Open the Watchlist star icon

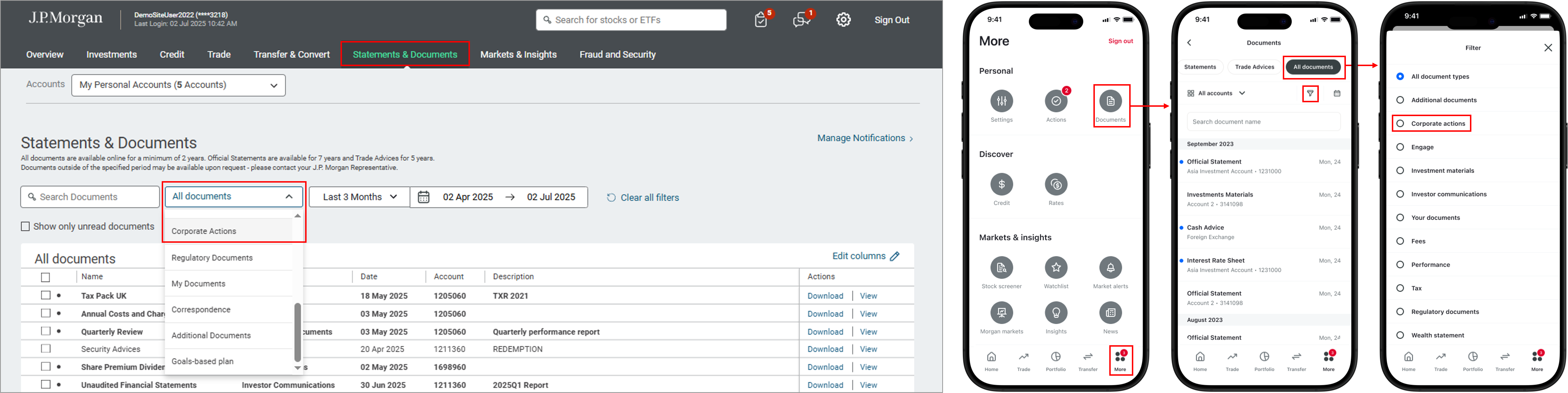(1056, 268)
